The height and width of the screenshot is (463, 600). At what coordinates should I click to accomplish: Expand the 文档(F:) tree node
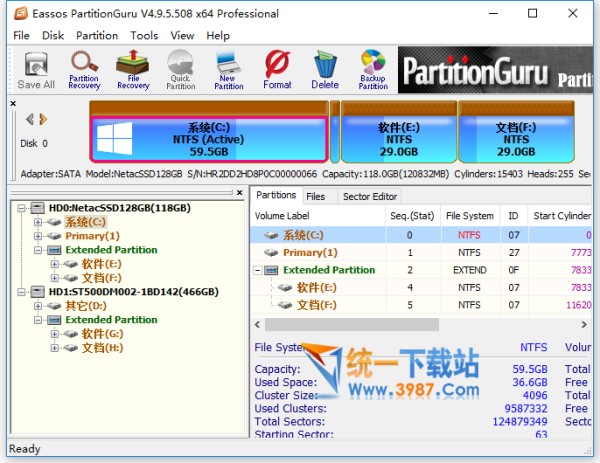(x=54, y=278)
